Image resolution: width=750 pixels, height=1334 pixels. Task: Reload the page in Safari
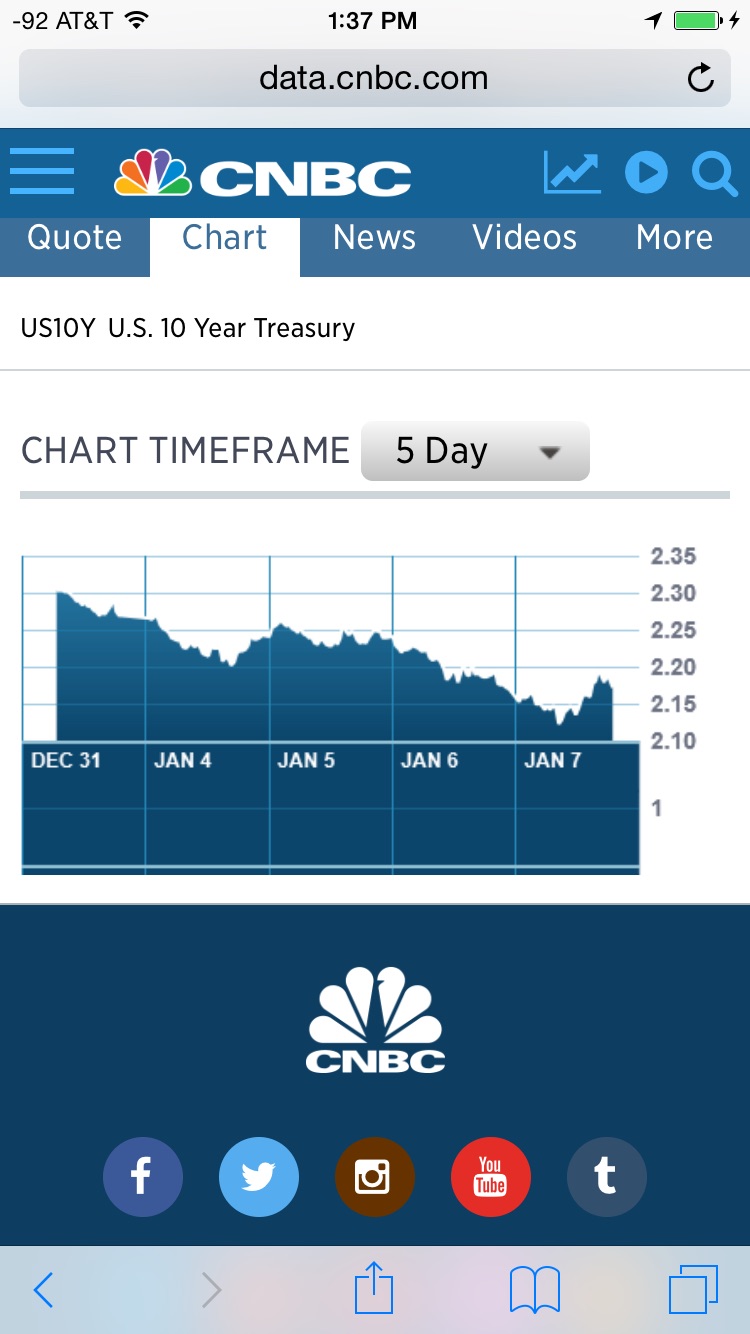pyautogui.click(x=701, y=78)
